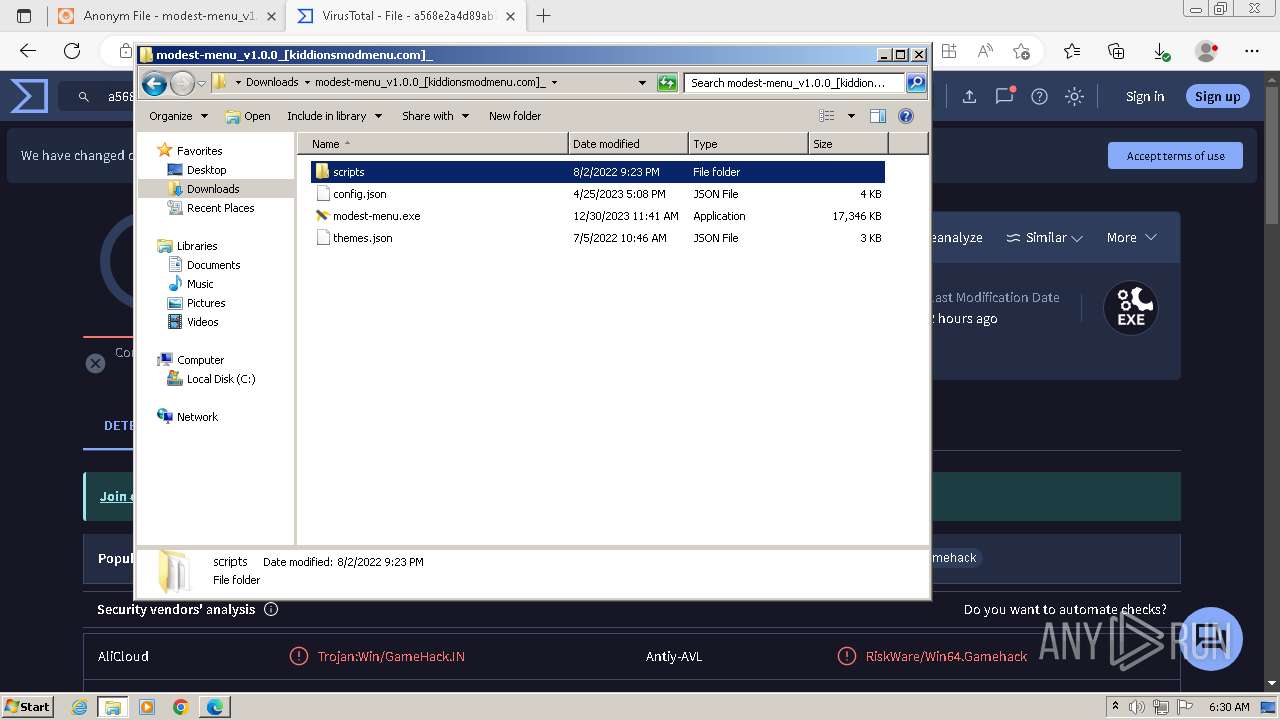Open browser settings and more menu
1280x720 pixels.
(1252, 51)
